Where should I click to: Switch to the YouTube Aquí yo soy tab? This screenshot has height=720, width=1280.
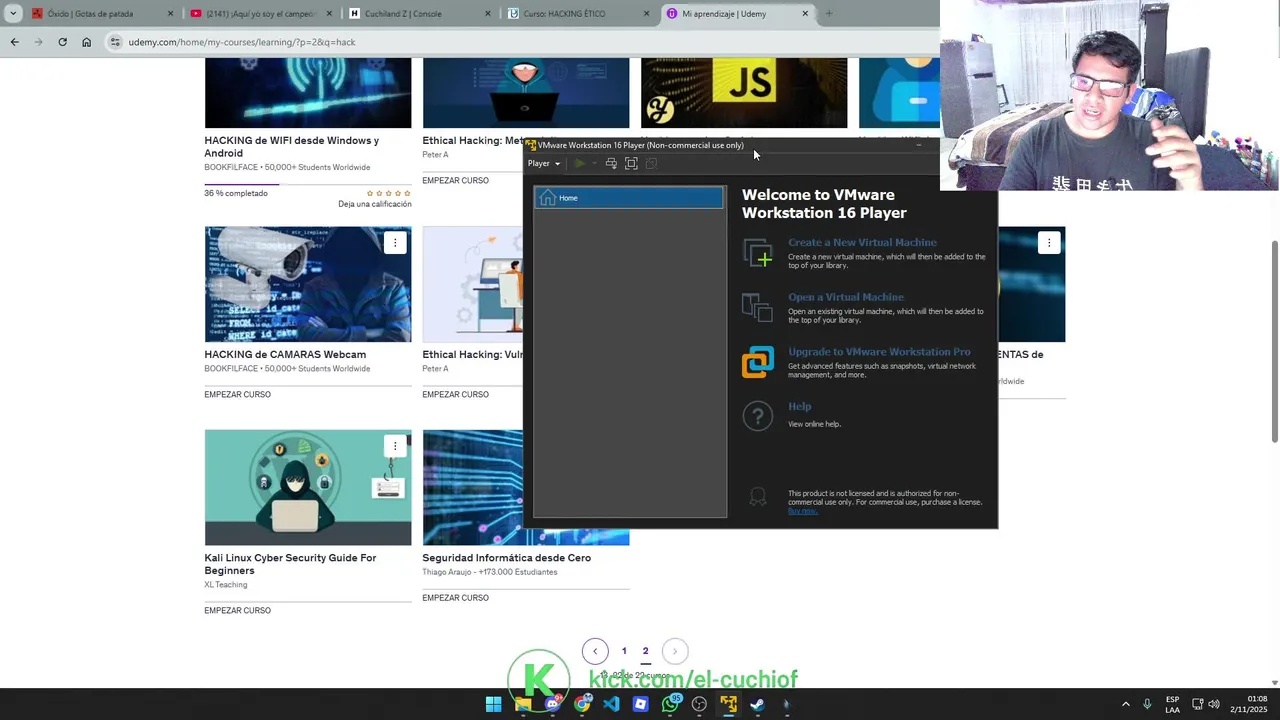260,14
